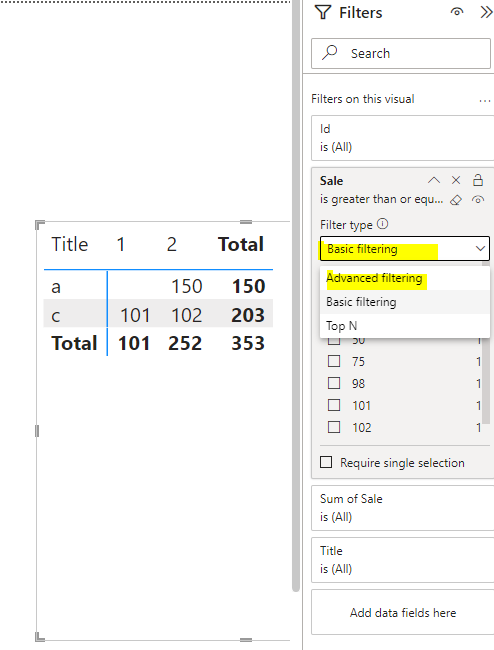Toggle Filters pane visibility eye icon

457,12
